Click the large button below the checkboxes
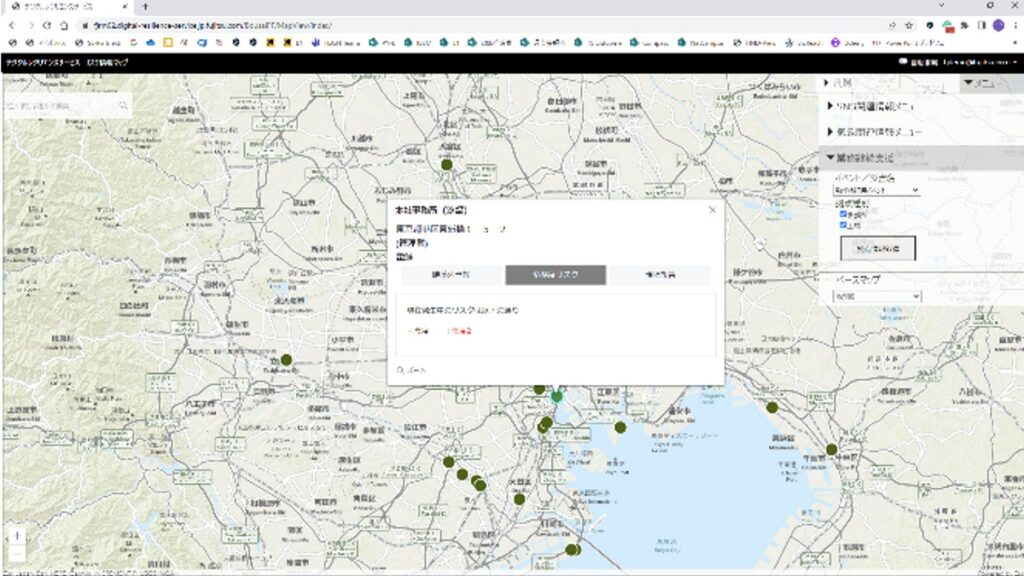The image size is (1024, 576). (878, 248)
